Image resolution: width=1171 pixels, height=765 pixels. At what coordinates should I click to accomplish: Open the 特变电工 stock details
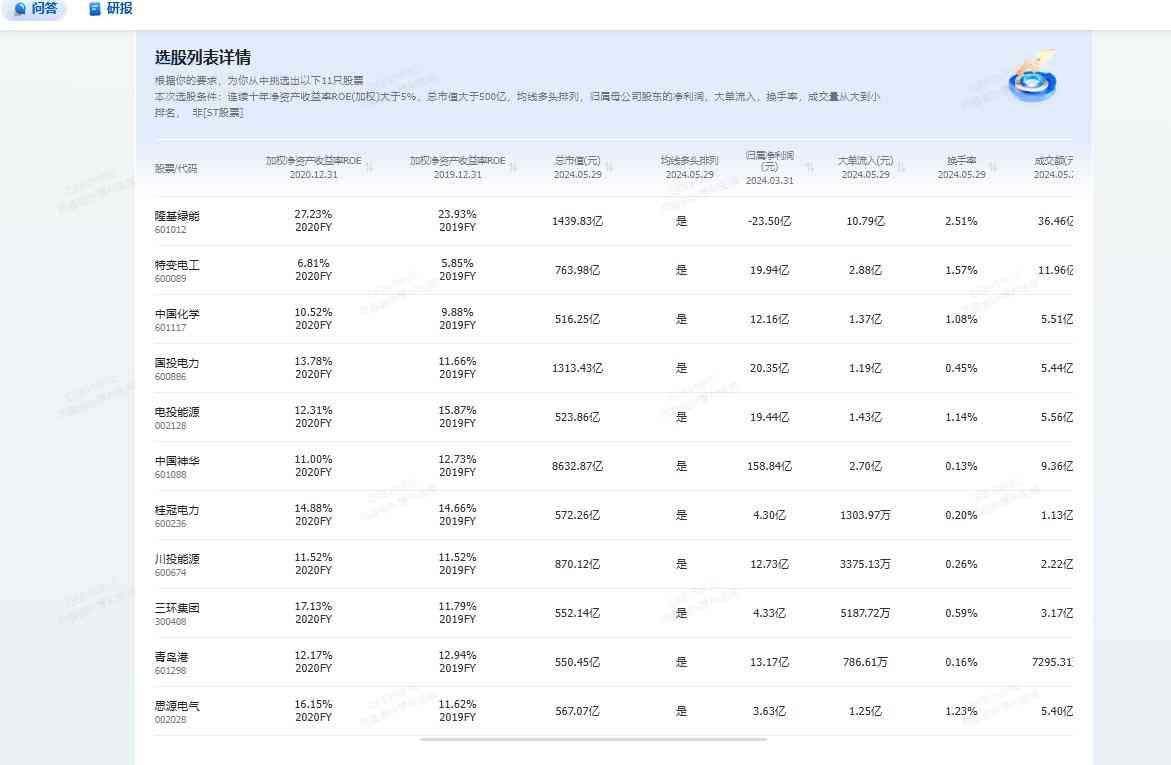(178, 263)
